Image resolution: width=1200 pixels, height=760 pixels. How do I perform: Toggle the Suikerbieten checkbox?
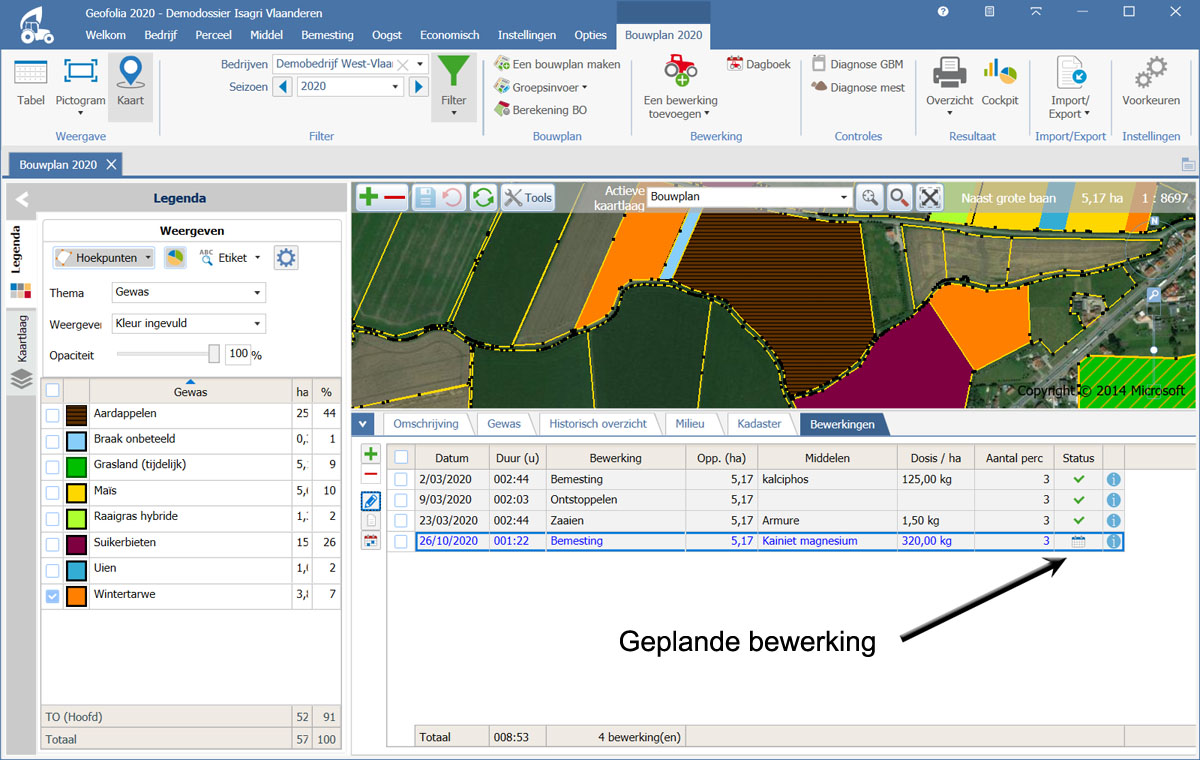[52, 544]
